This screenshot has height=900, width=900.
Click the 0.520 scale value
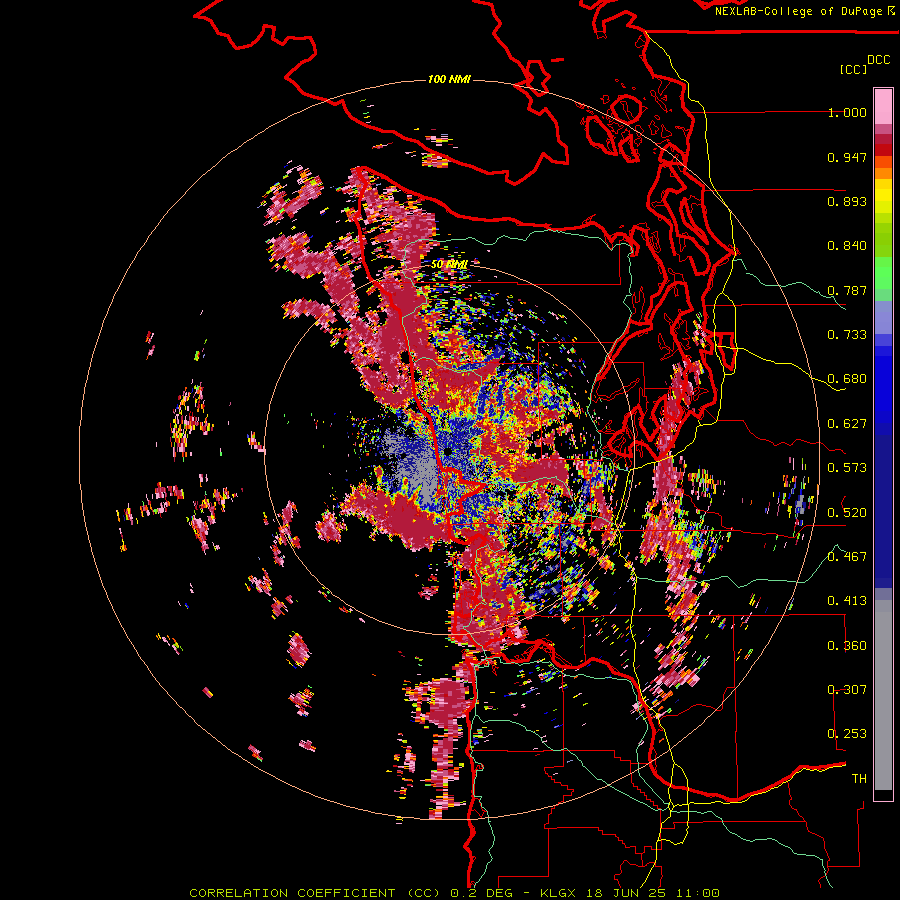[847, 512]
